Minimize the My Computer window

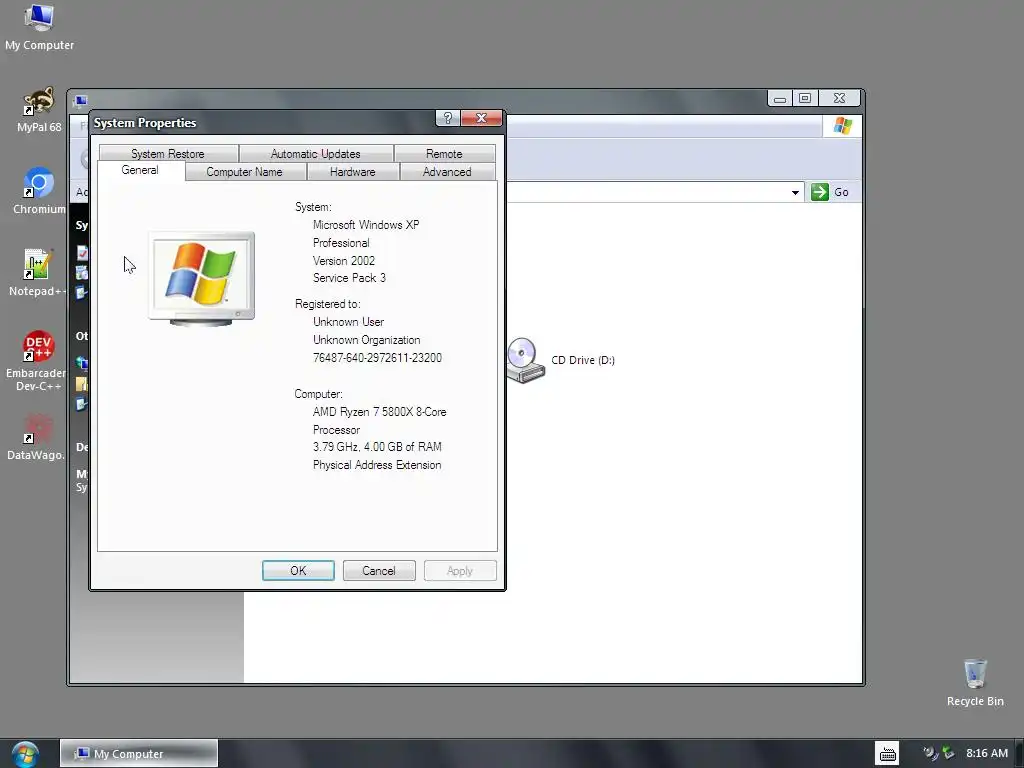[x=780, y=98]
